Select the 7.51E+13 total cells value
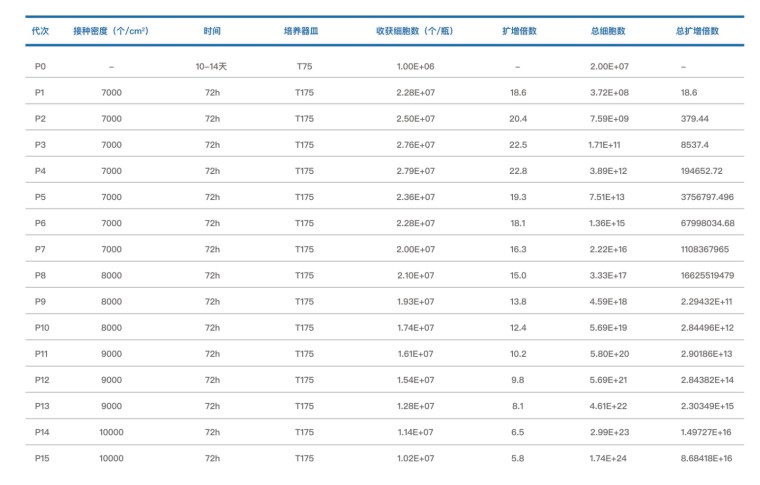The image size is (760, 485). pos(608,197)
